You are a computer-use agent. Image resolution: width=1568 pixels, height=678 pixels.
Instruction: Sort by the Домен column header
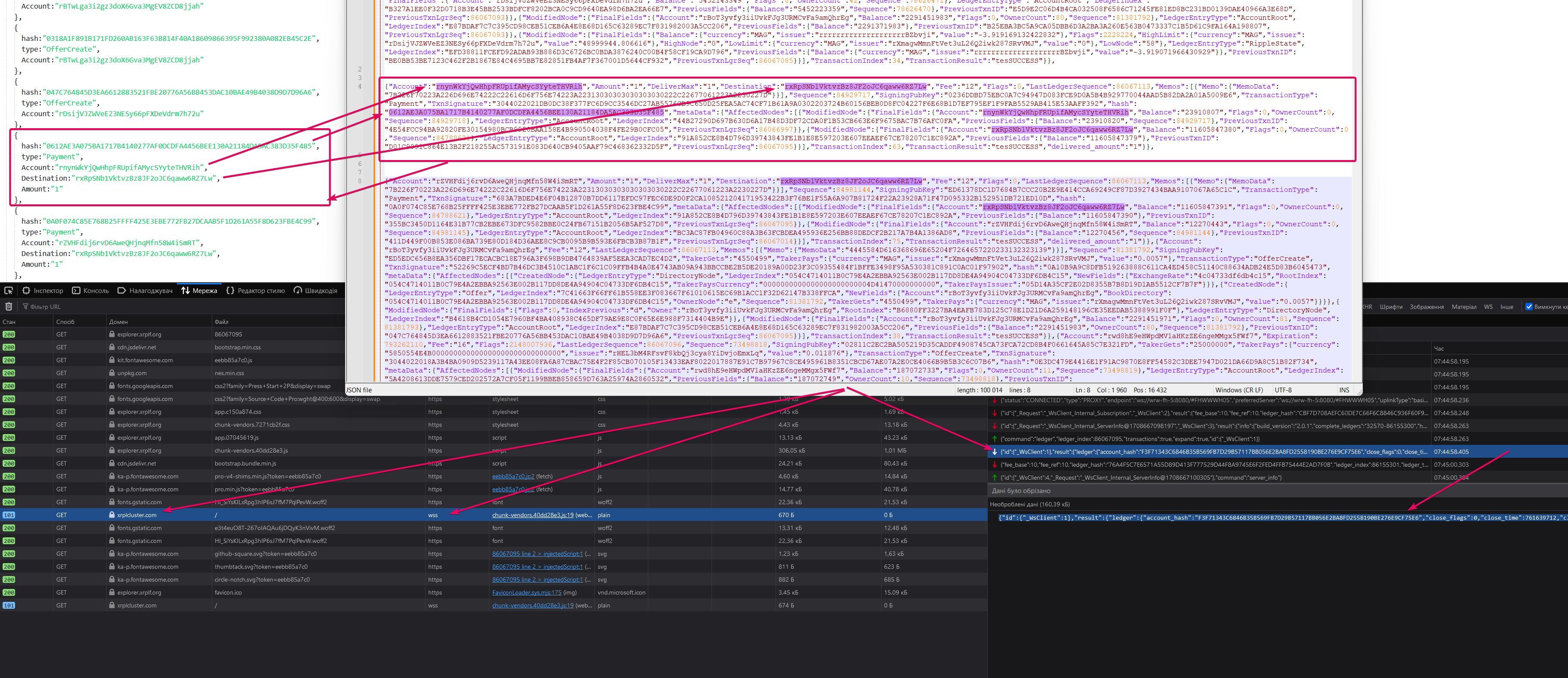click(119, 322)
